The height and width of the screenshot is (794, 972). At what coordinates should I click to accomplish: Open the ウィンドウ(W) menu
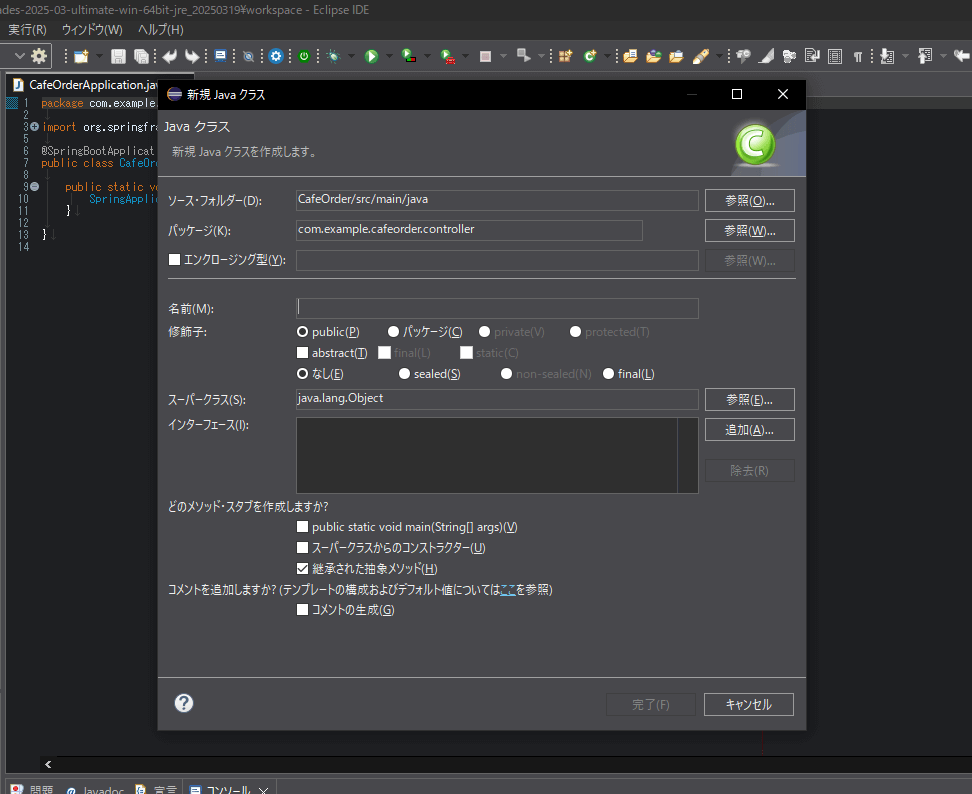point(92,29)
